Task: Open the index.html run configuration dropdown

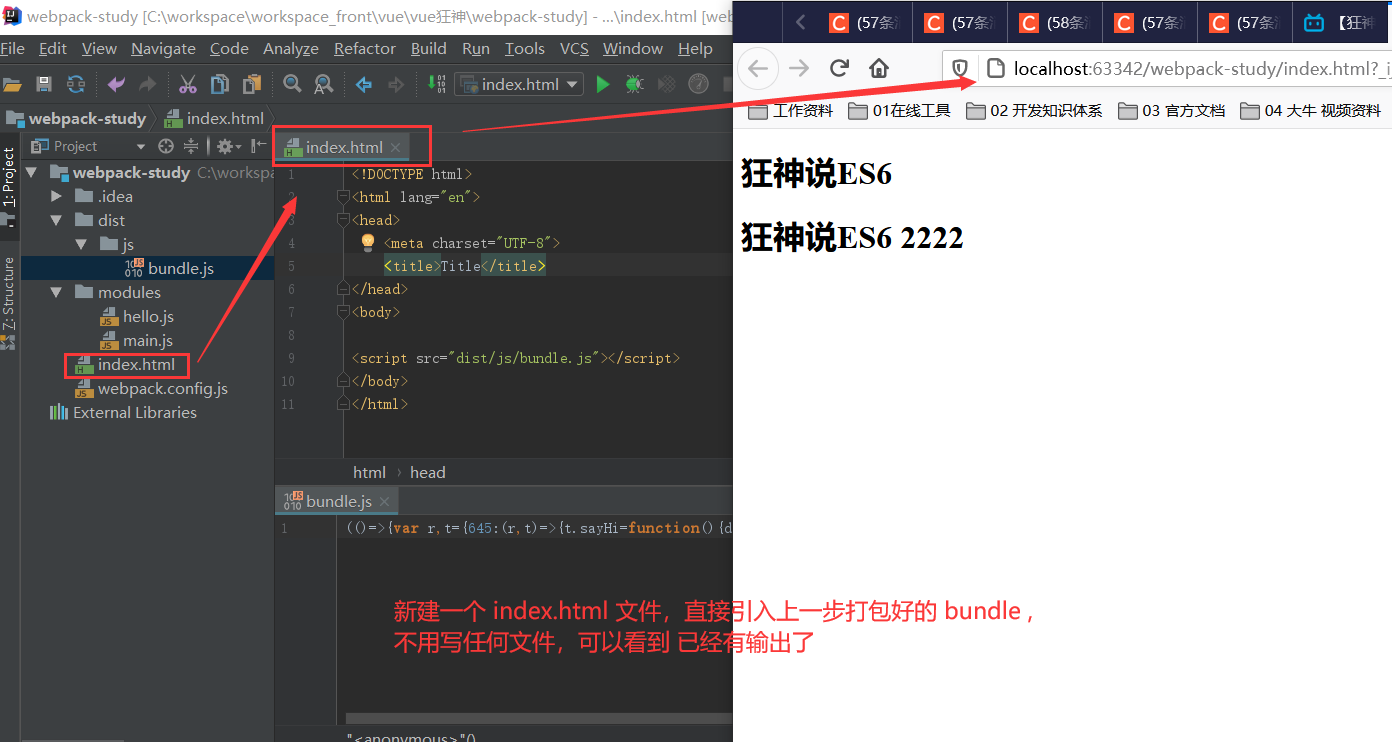Action: pyautogui.click(x=519, y=84)
